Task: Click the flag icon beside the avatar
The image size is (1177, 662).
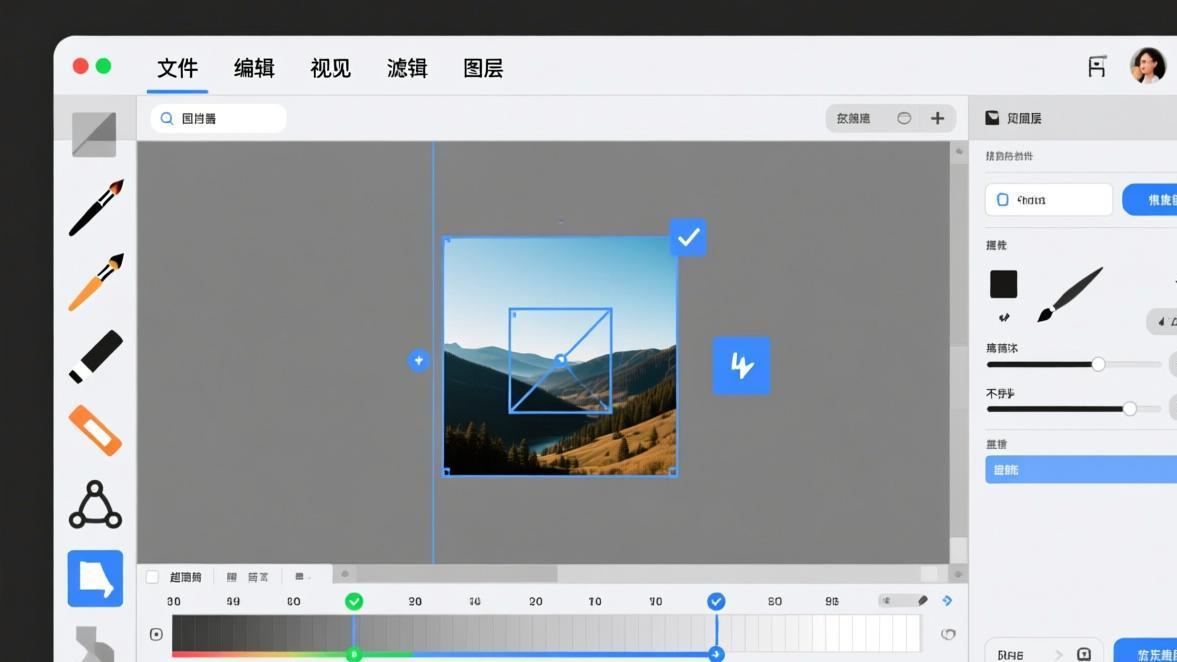Action: click(x=1097, y=67)
